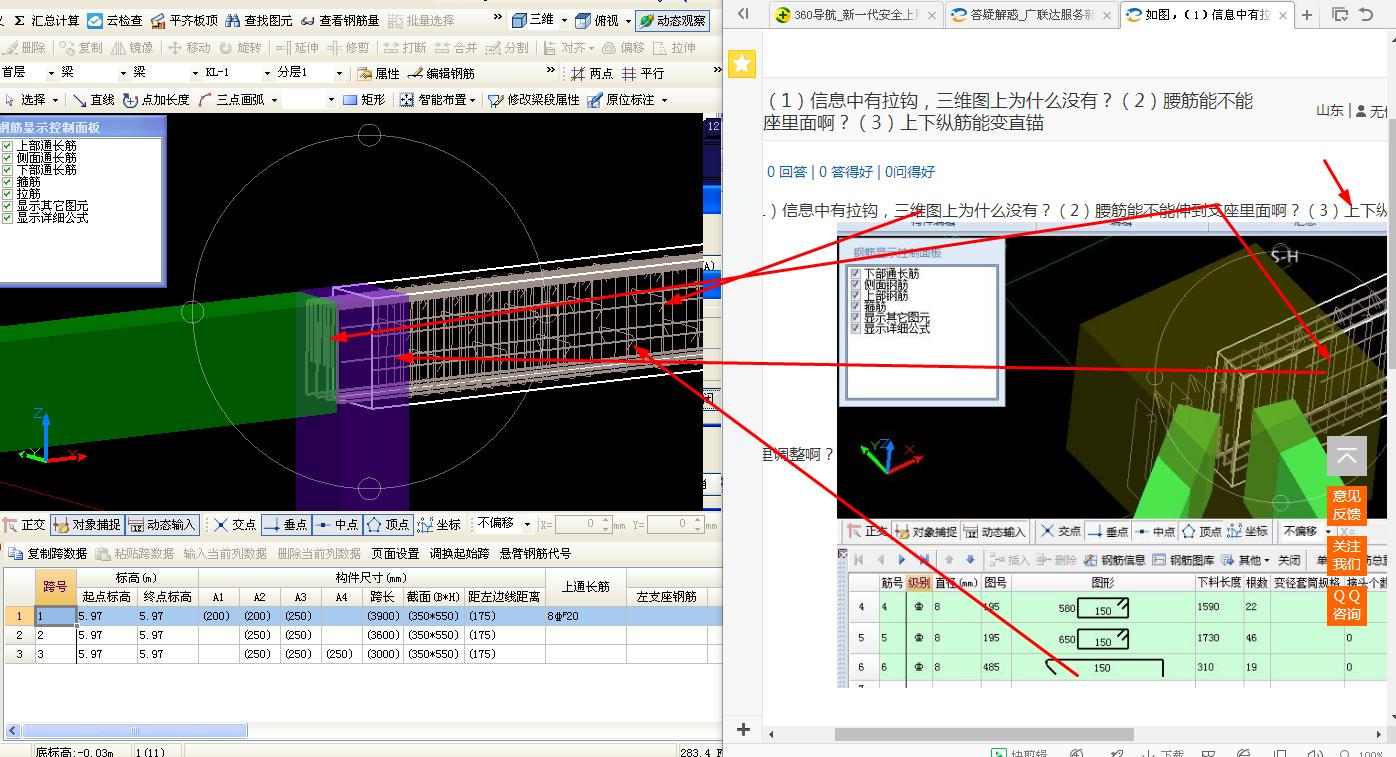Expand 俯视 view dropdown arrow

(627, 20)
